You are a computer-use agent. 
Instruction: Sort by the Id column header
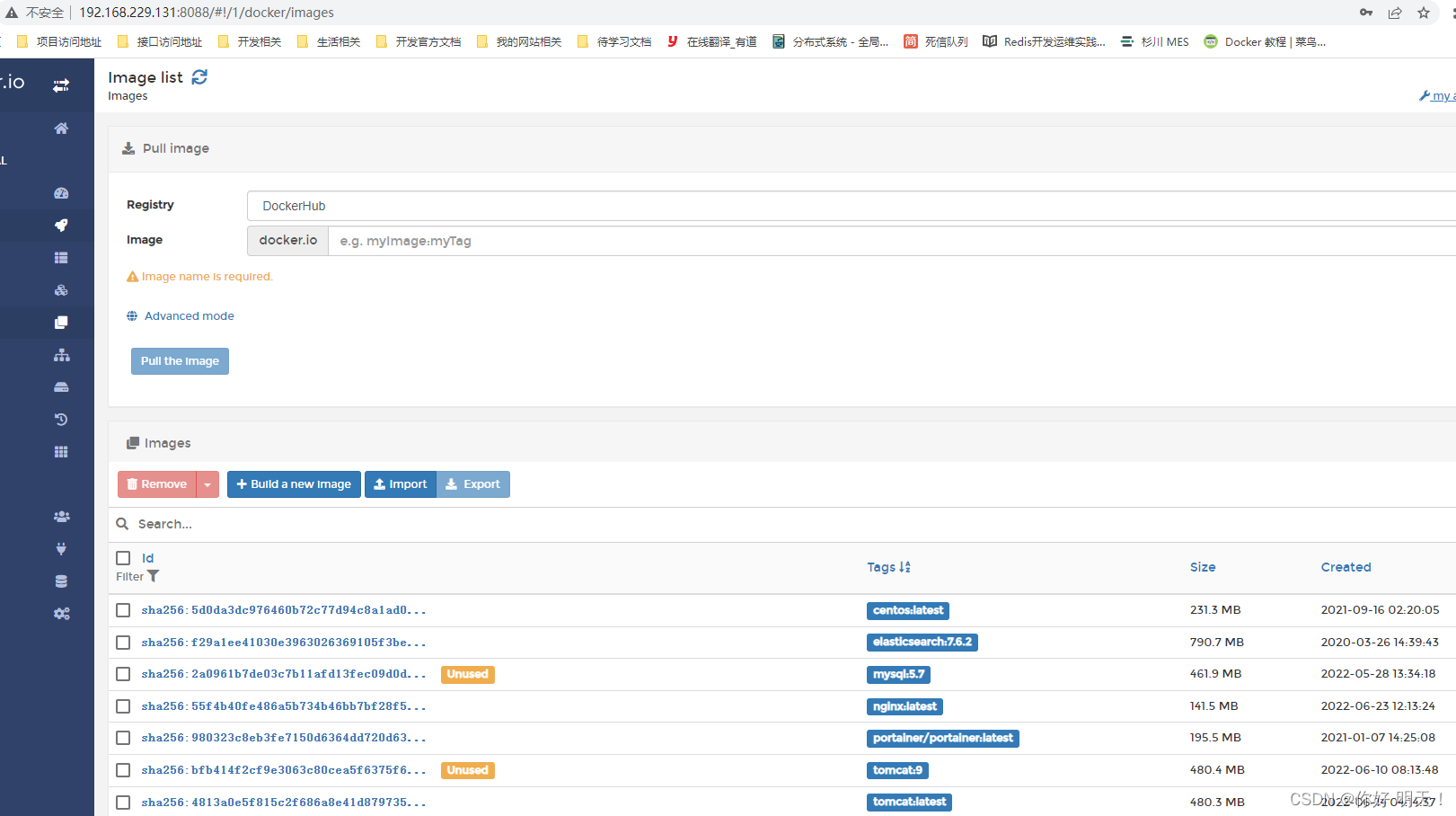(147, 558)
